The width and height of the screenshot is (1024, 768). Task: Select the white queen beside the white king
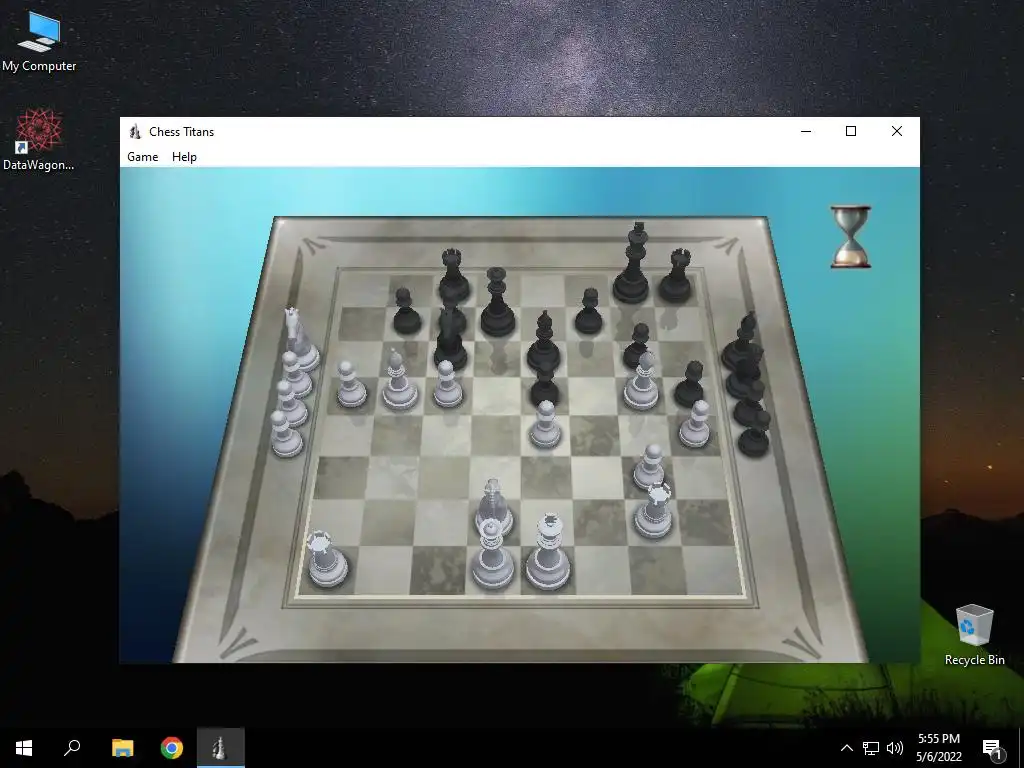click(x=492, y=555)
